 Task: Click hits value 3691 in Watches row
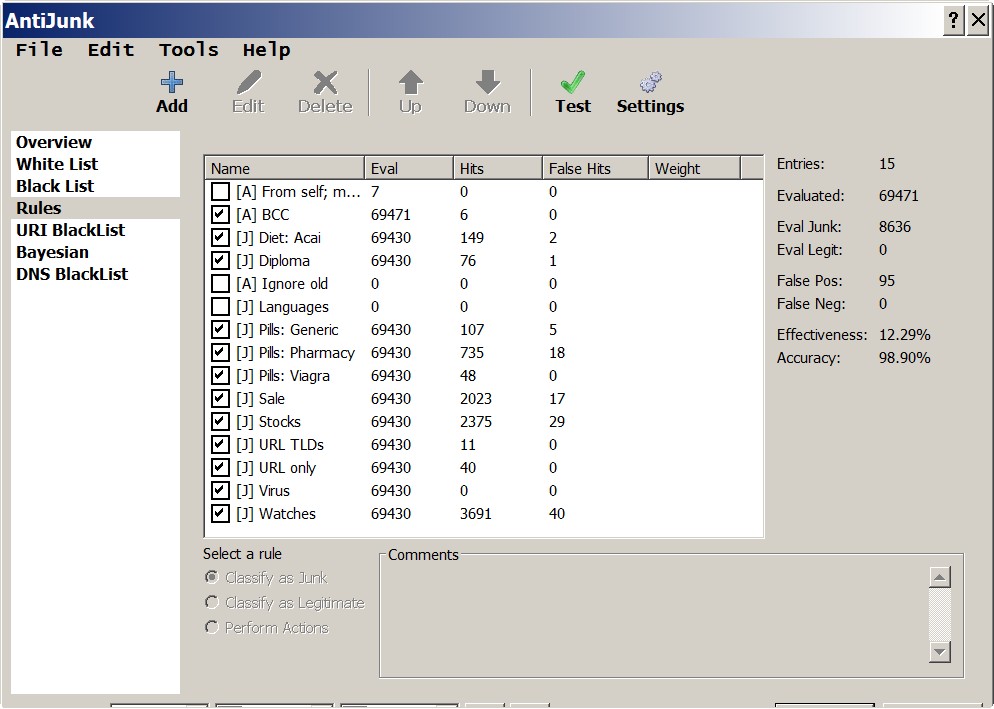(x=475, y=514)
